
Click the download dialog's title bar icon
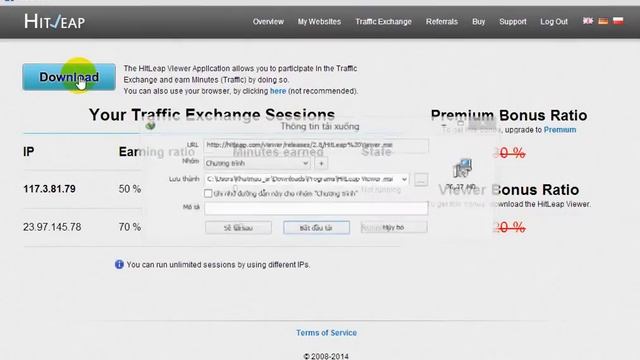[x=150, y=126]
